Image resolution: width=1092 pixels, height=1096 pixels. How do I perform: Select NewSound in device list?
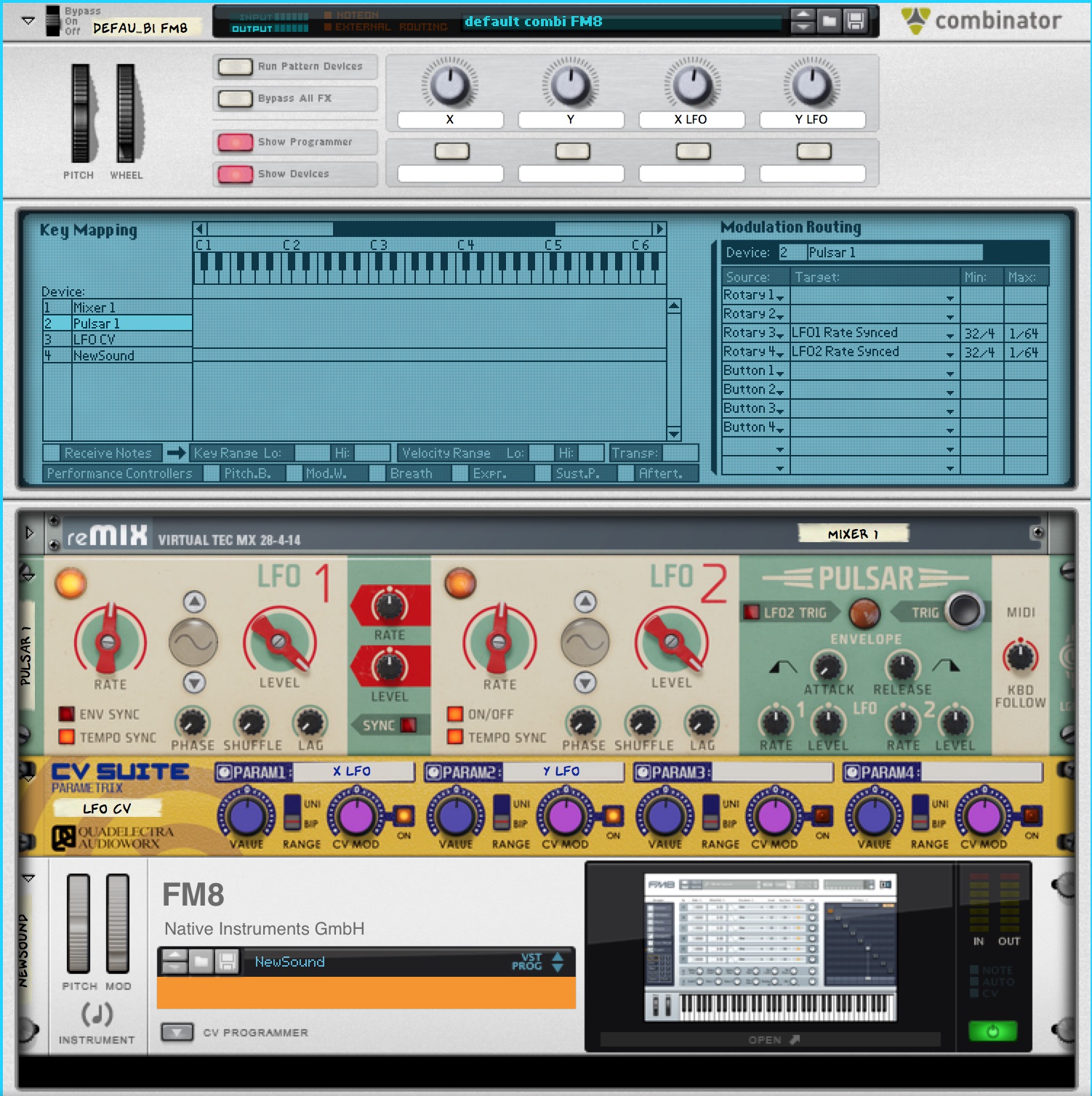tap(118, 355)
